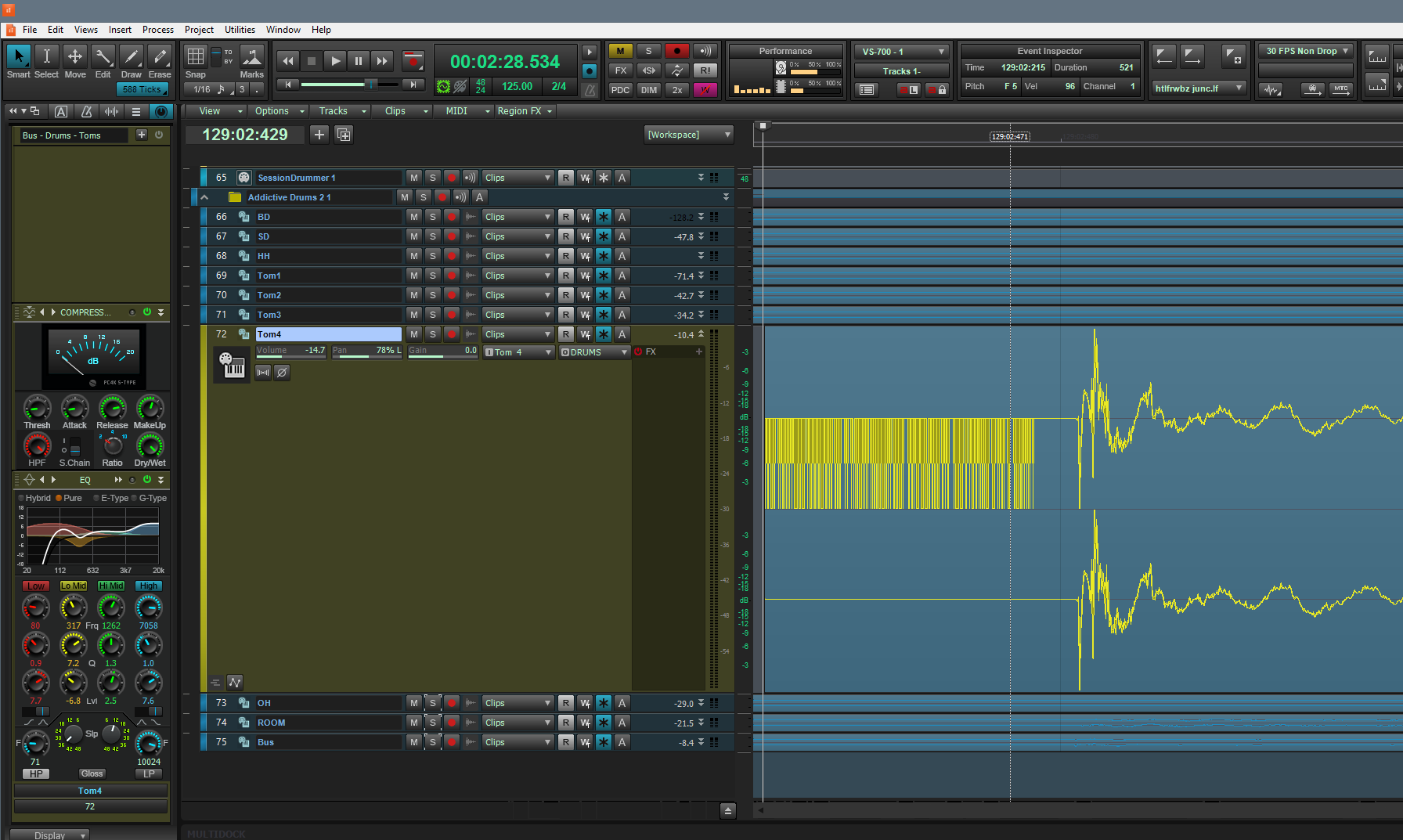Solo the SD track

[x=432, y=236]
